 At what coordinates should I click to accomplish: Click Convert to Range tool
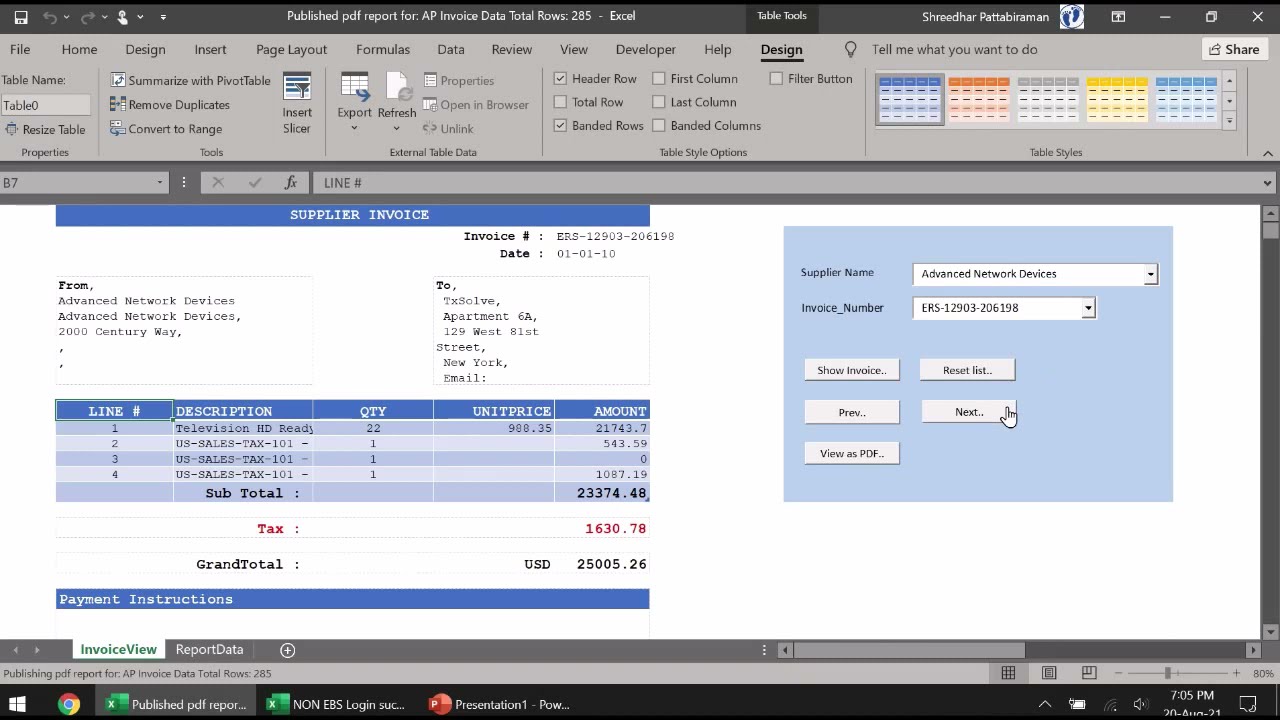pyautogui.click(x=166, y=129)
